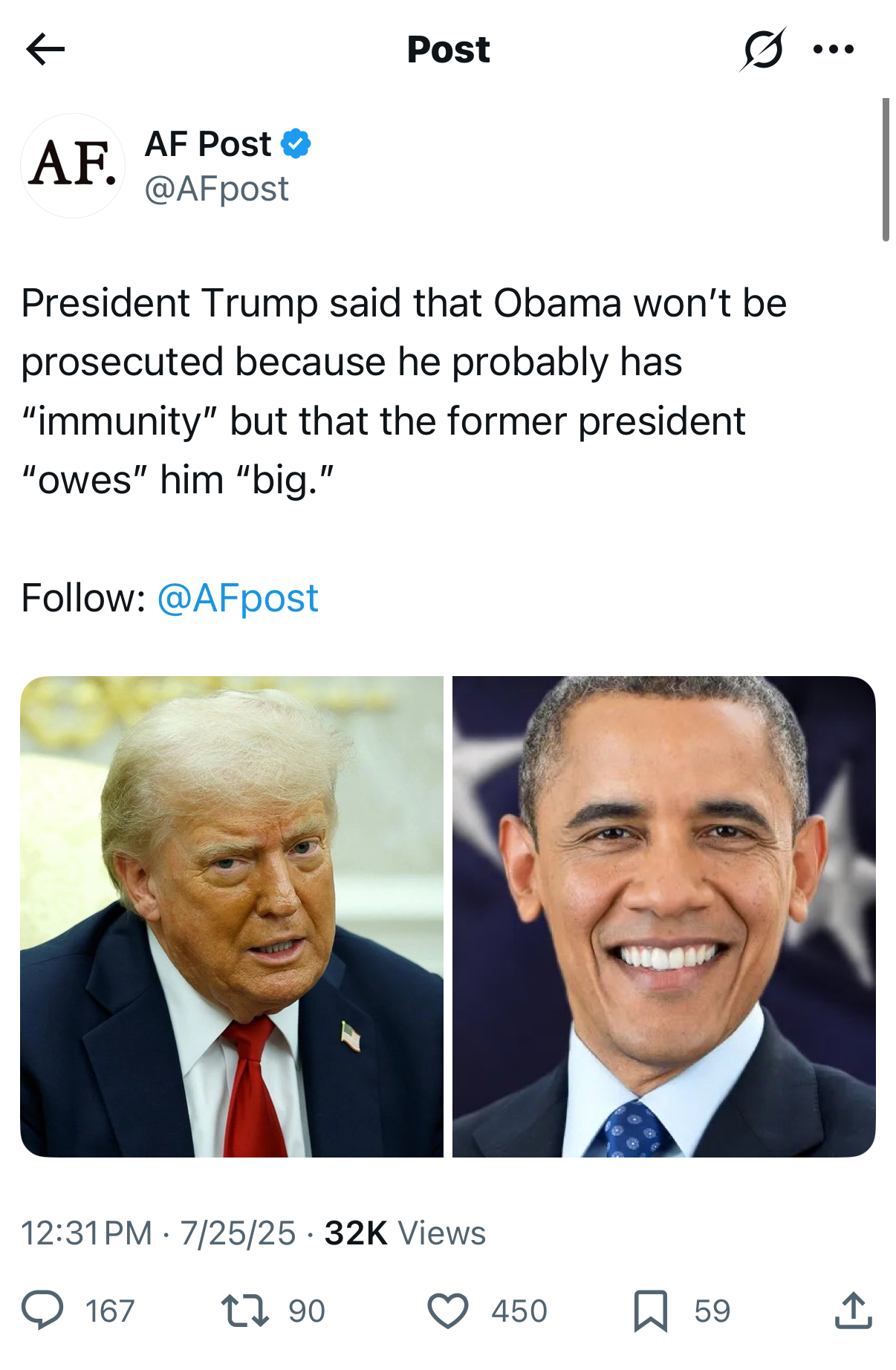Click the scrollbar on right edge
The width and height of the screenshot is (896, 1370).
pos(886,169)
